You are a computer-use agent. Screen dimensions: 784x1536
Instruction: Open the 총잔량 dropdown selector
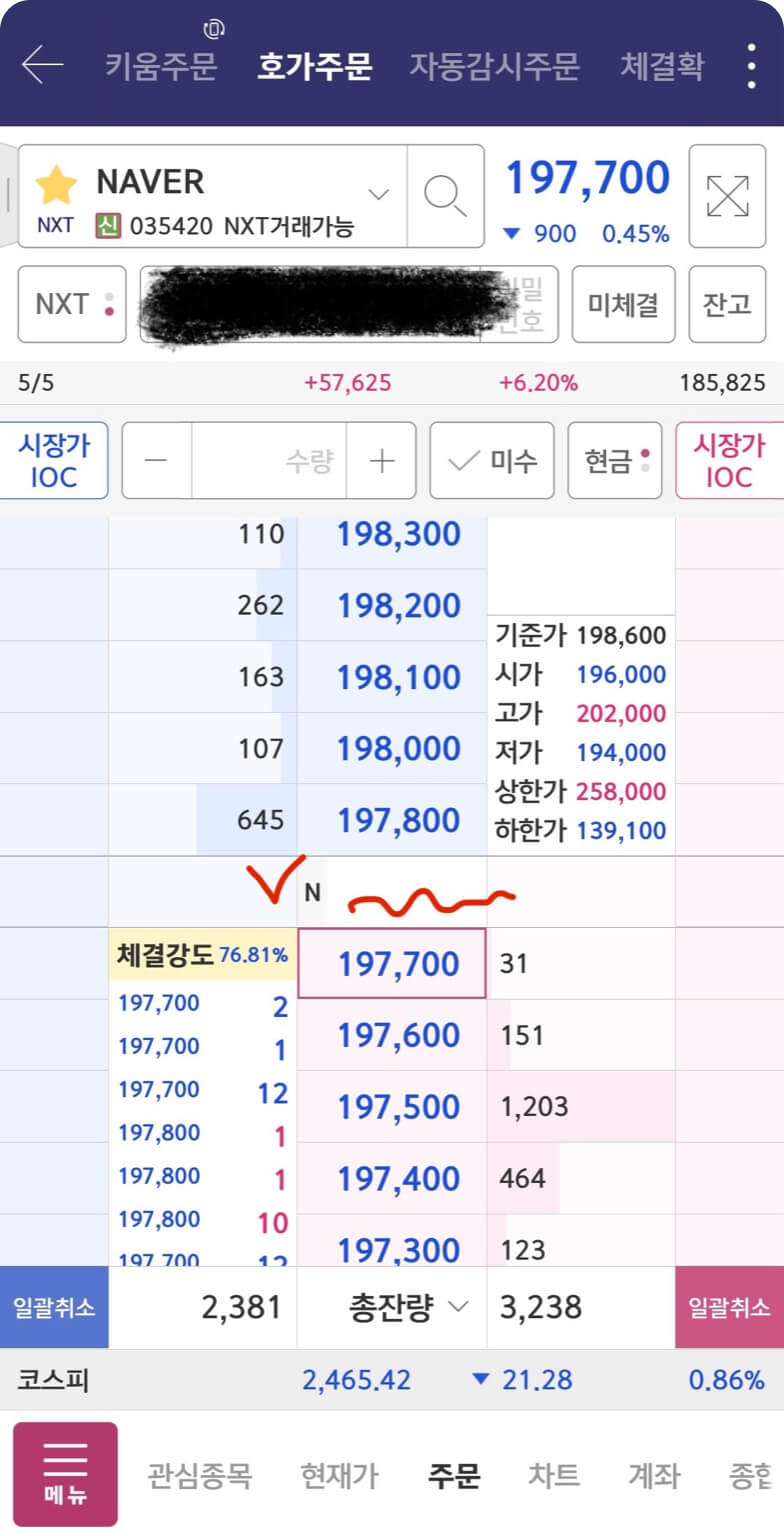390,1307
